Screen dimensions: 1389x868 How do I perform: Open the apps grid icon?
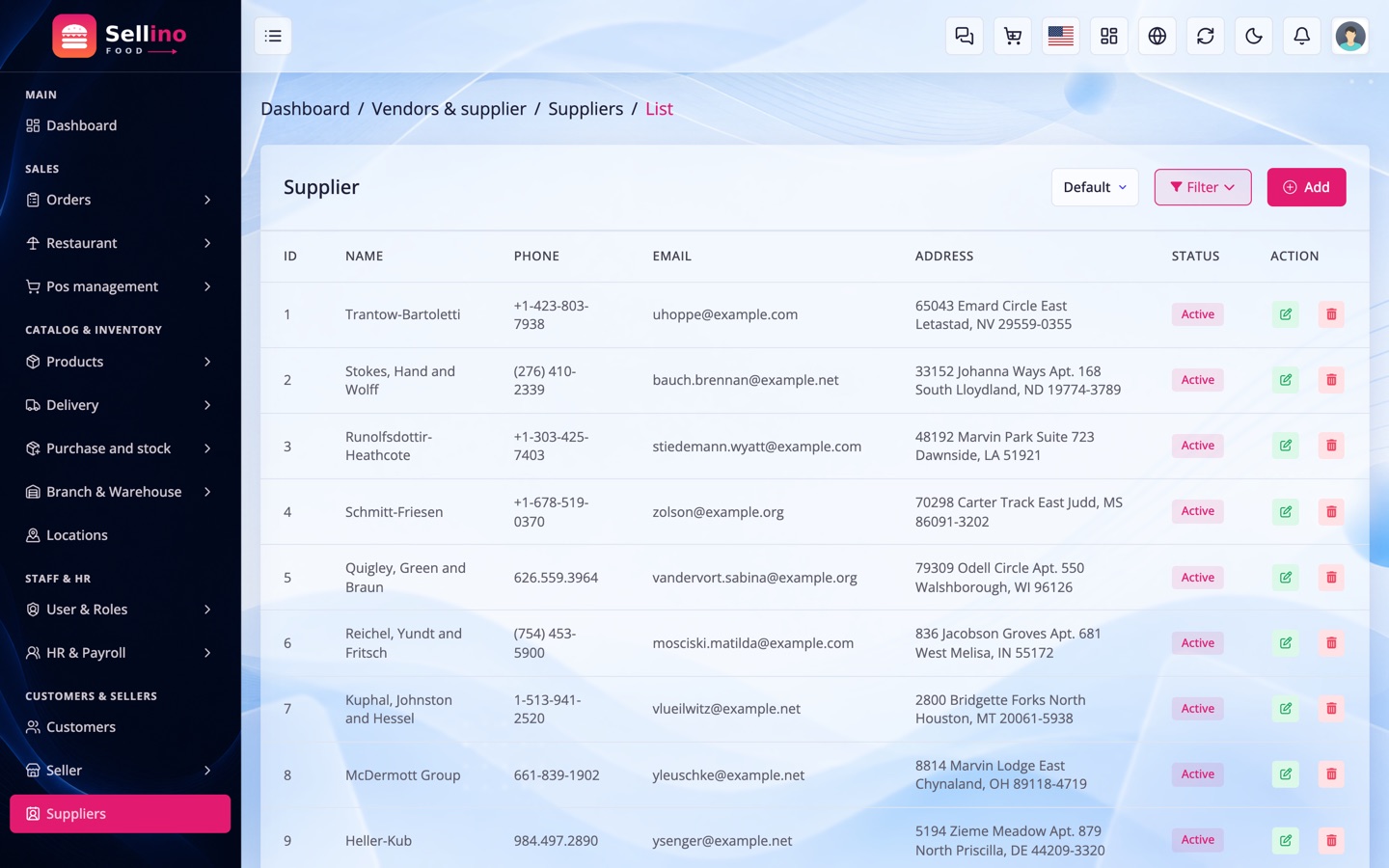point(1108,36)
